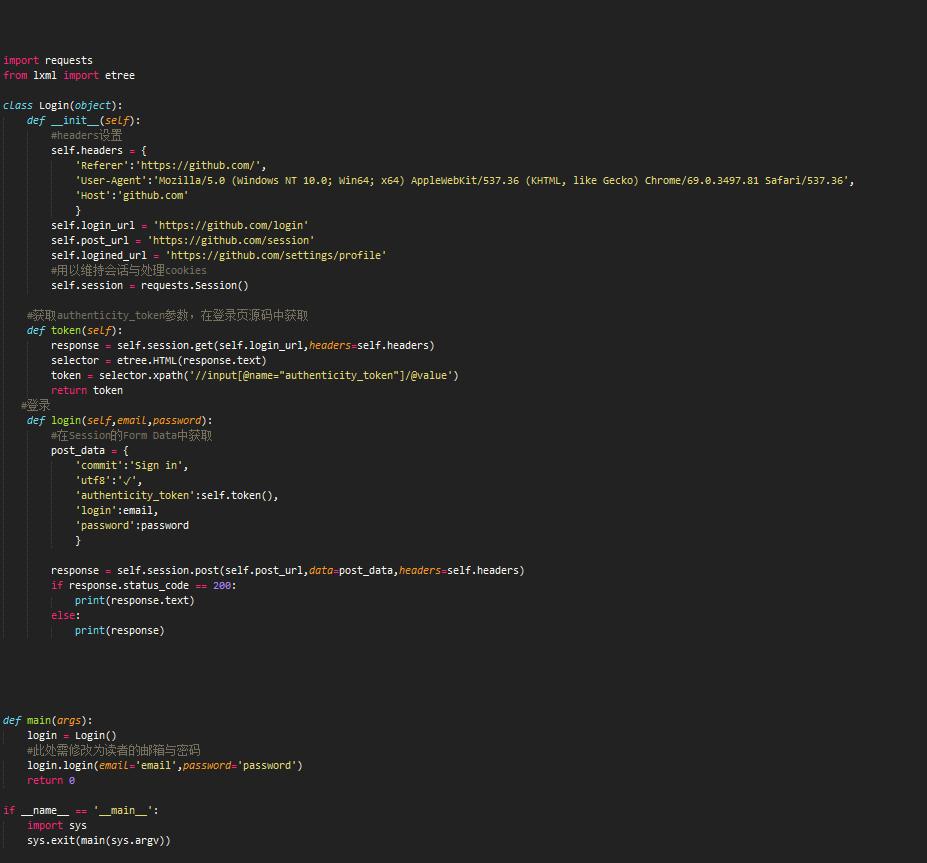
Task: Click the 'self.session = requests.Session()' line
Action: 150,285
